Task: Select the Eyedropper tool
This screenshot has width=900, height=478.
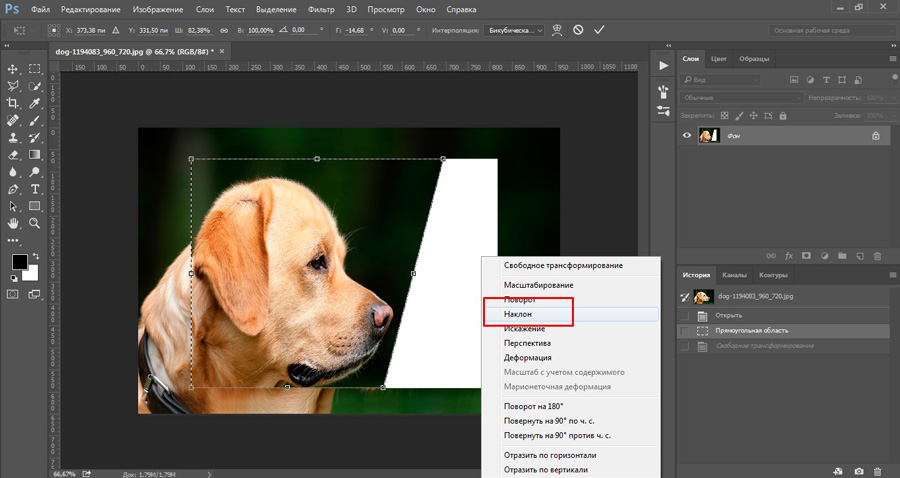Action: pos(35,103)
